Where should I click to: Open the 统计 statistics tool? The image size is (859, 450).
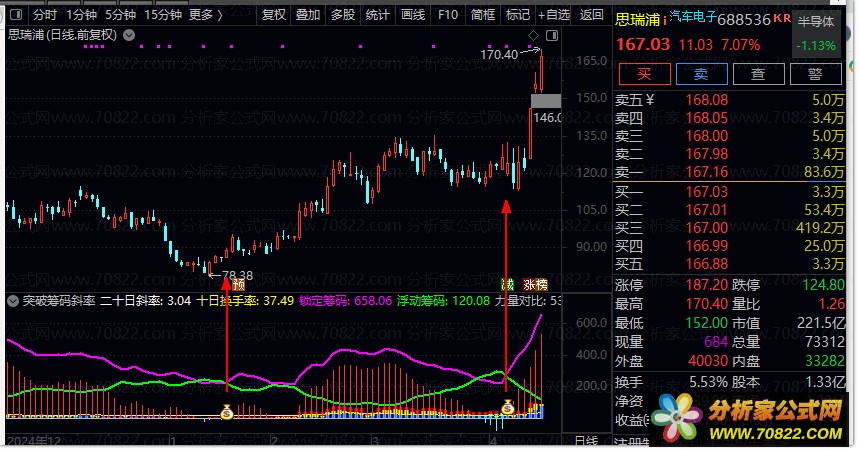click(x=378, y=15)
